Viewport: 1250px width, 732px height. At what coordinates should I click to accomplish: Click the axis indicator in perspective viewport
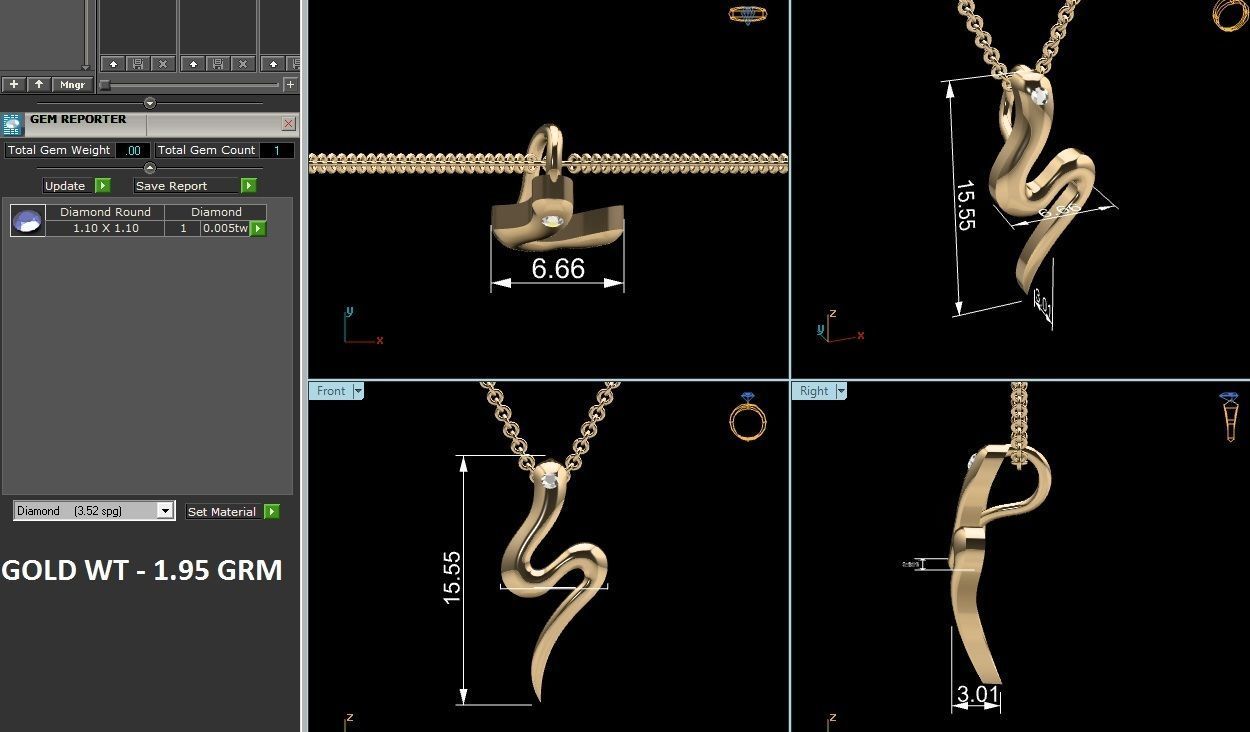click(840, 326)
